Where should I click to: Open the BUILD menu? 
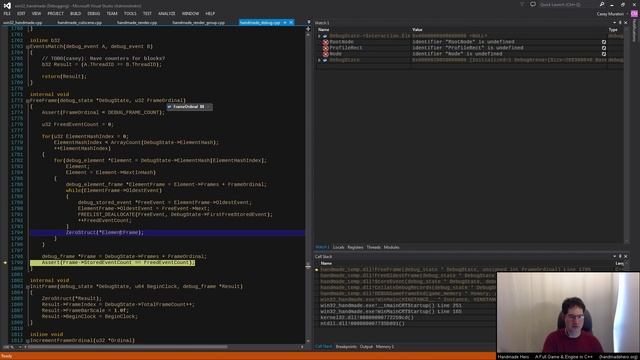[x=76, y=13]
